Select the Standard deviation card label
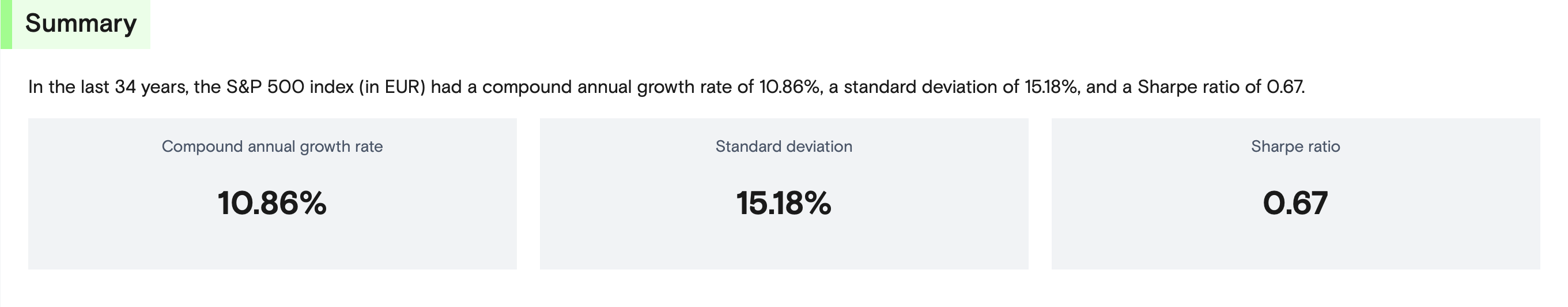Viewport: 1568px width, 307px height. coord(783,146)
